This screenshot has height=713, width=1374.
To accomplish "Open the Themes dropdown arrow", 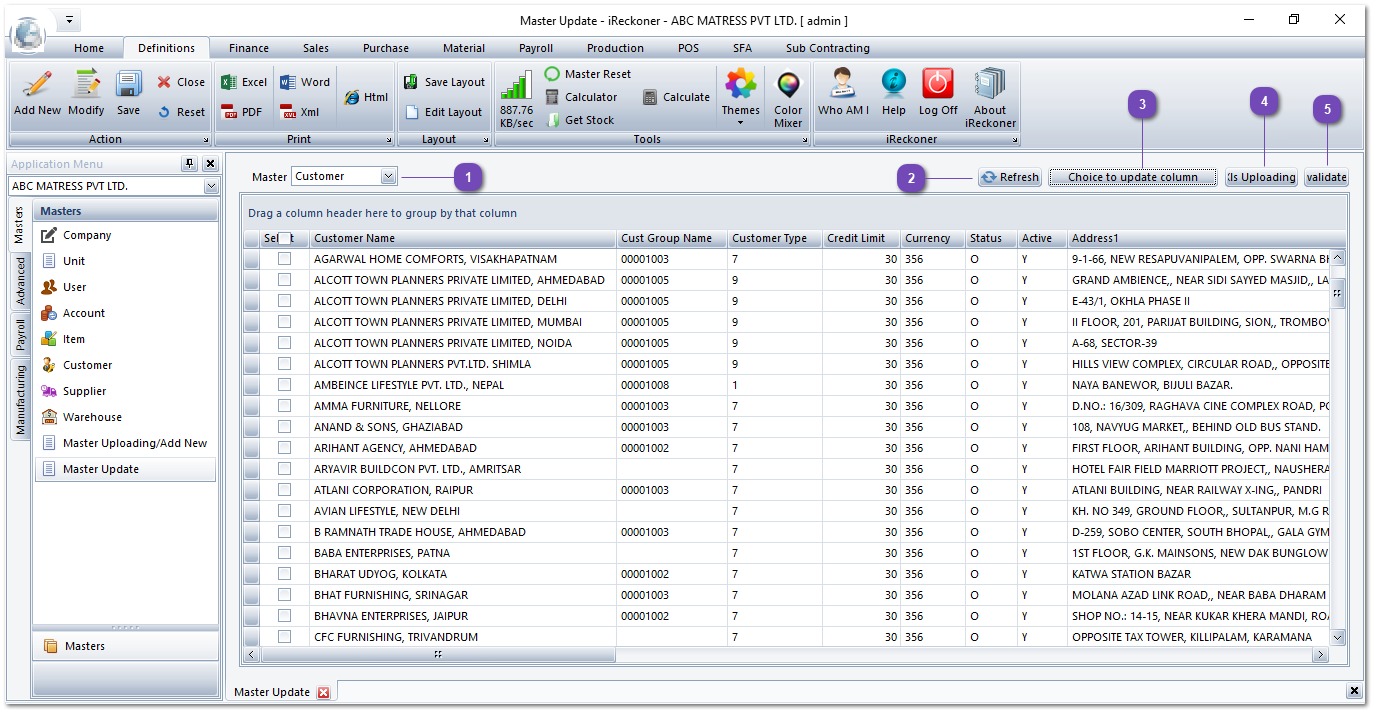I will (741, 122).
